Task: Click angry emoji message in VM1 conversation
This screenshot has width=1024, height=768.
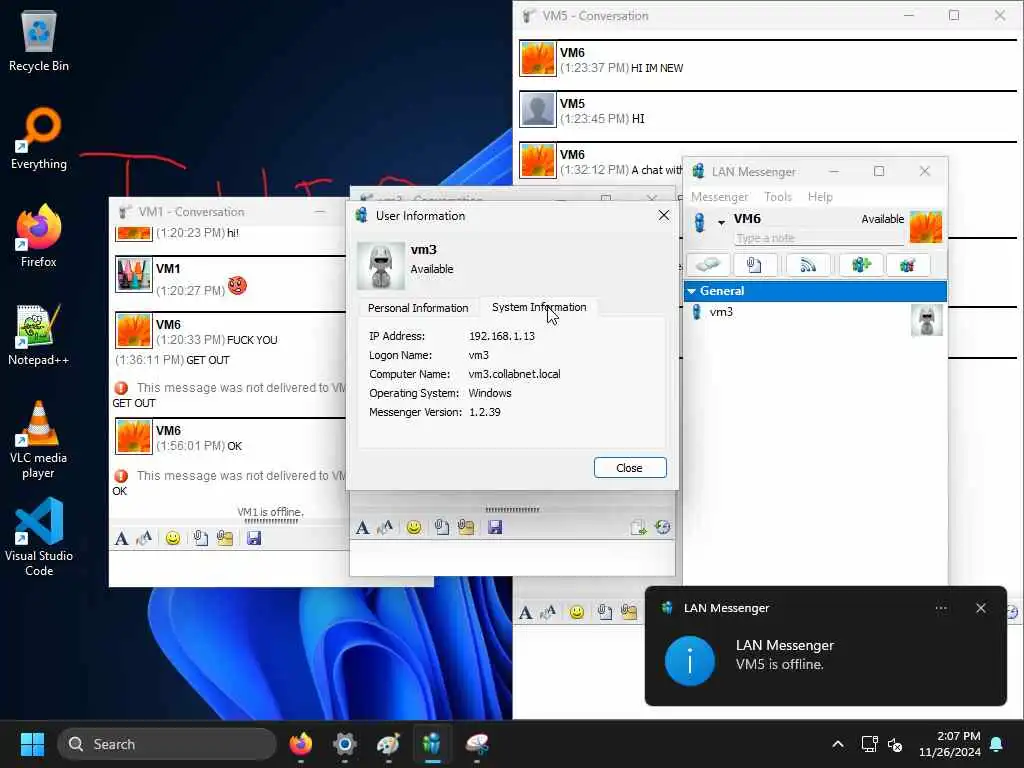Action: 237,285
